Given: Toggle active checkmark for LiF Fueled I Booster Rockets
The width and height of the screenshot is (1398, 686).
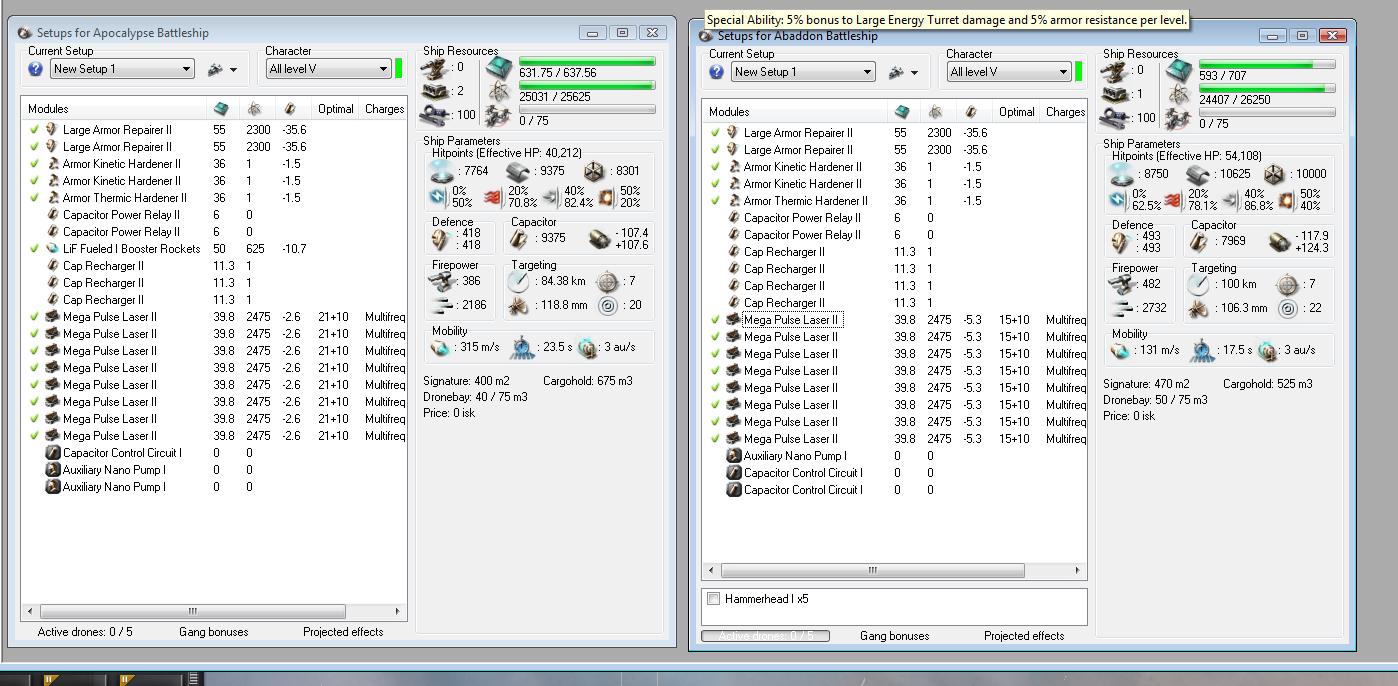Looking at the screenshot, I should coord(35,249).
